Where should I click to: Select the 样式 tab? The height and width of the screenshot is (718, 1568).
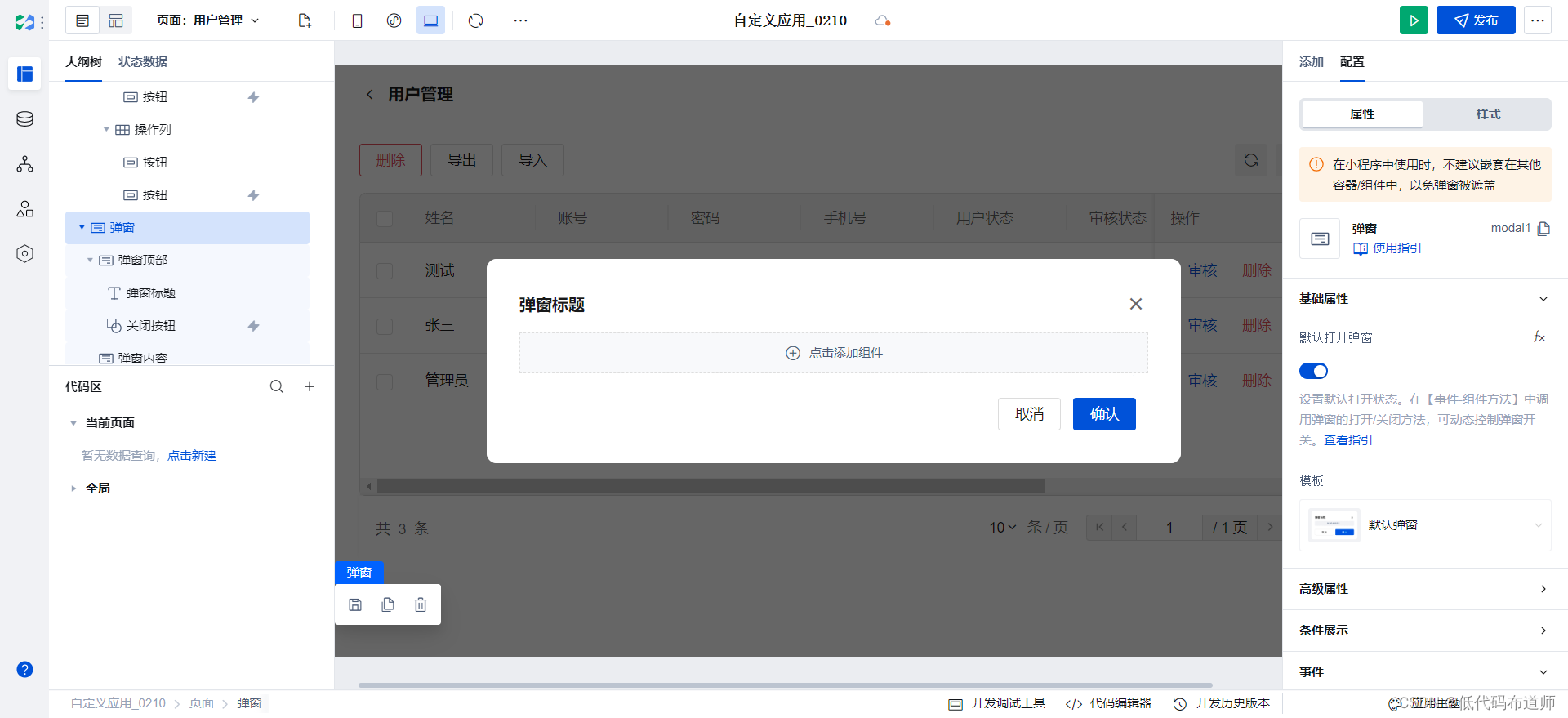[1488, 114]
